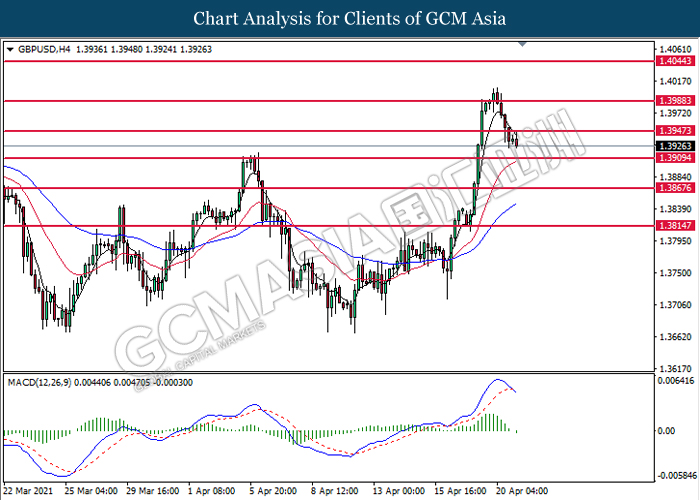Click the MACD(12,26,9) indicator label
Screen dimensions: 700x500
42,383
